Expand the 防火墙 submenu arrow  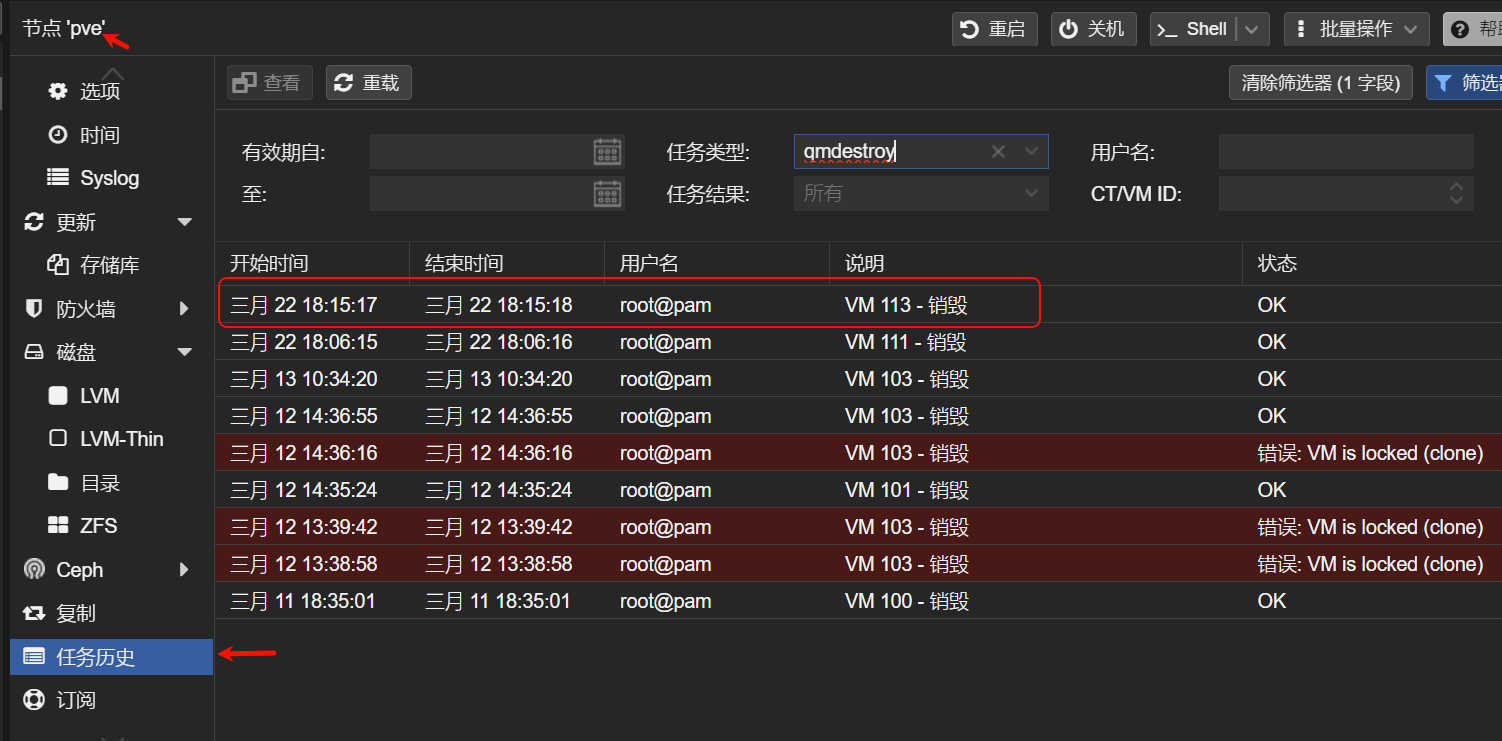click(x=185, y=309)
